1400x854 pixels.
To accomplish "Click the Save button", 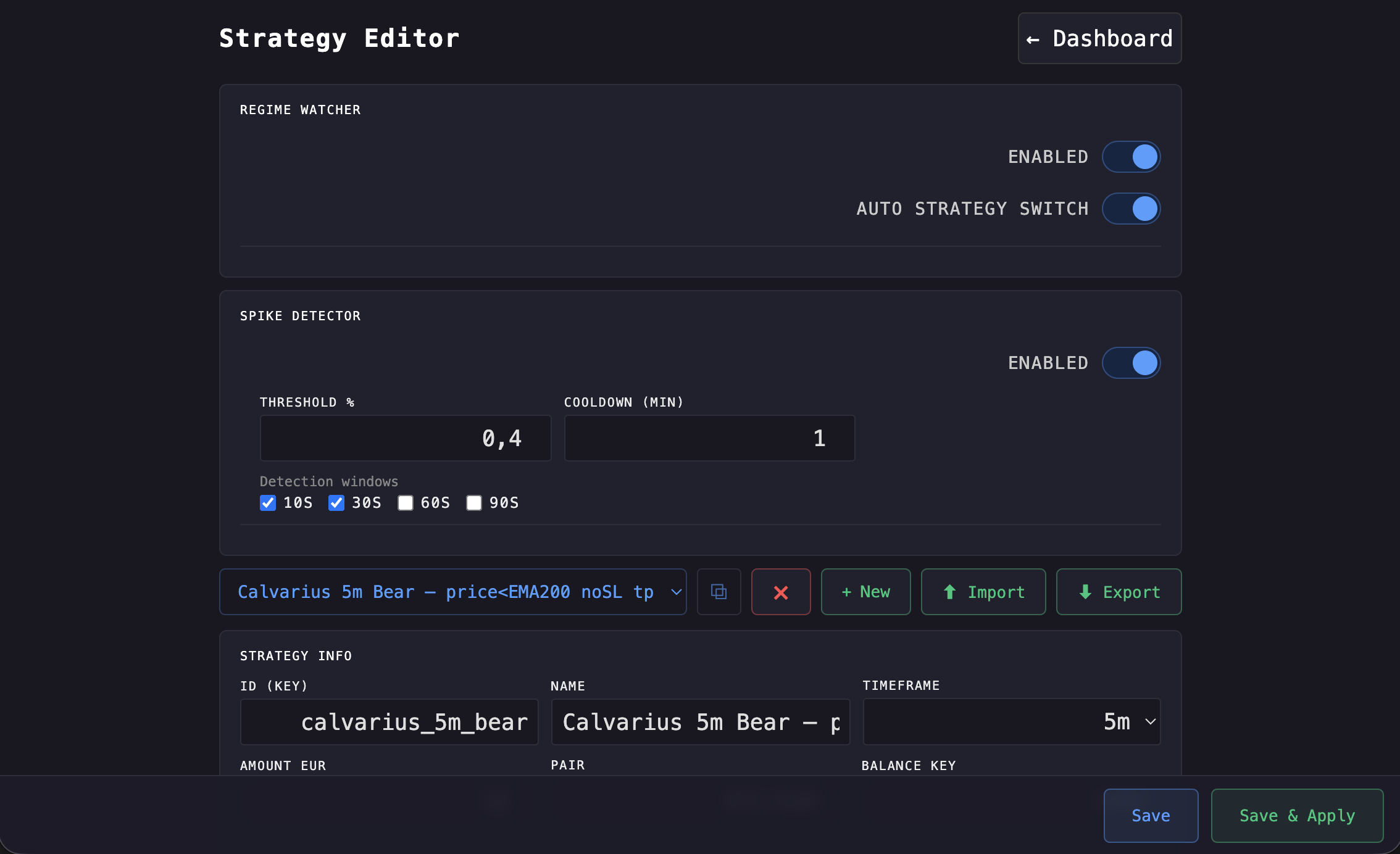I will (x=1151, y=815).
